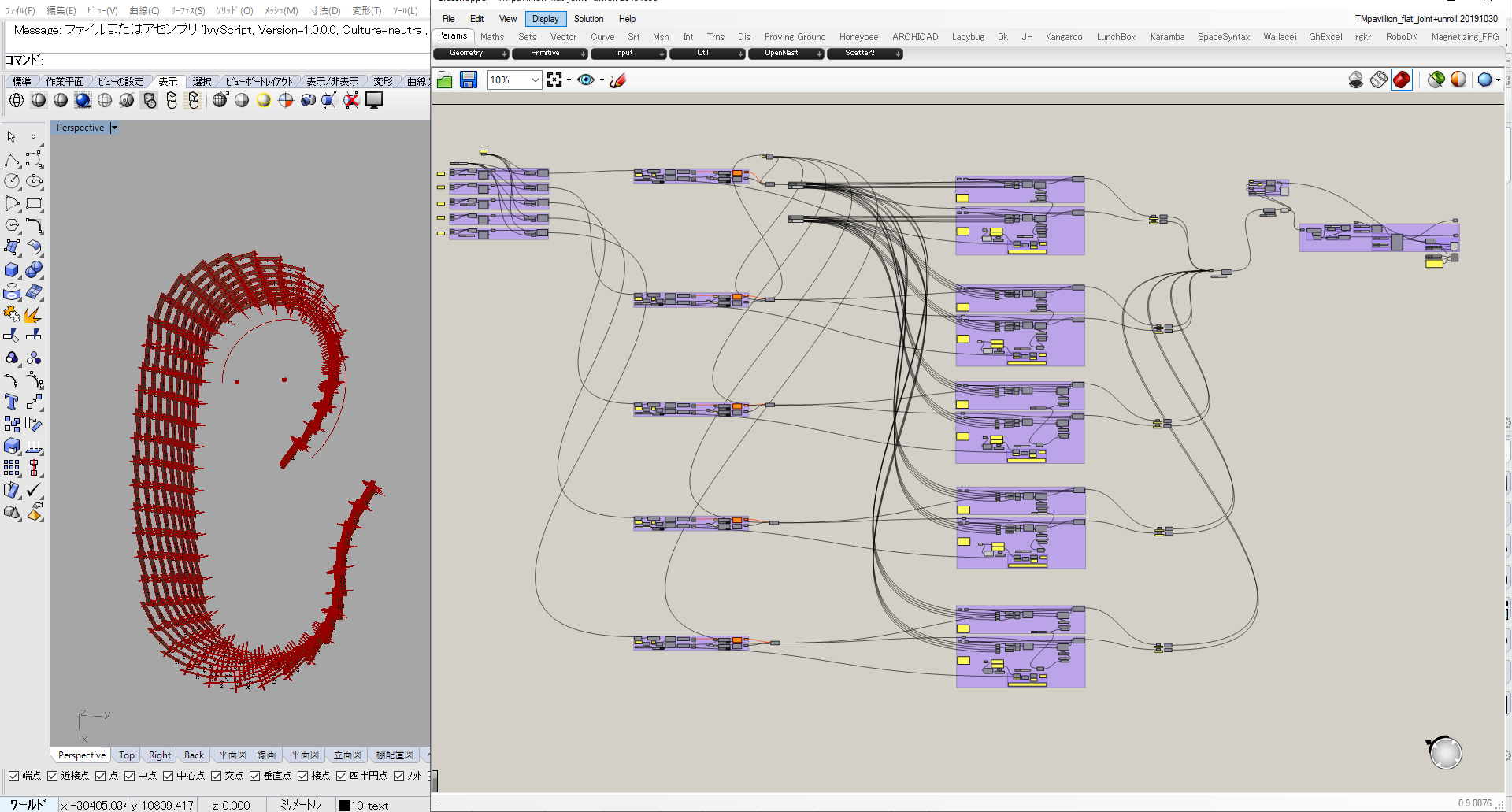
Task: Toggle the 交点 osnap checkbox
Action: [216, 776]
